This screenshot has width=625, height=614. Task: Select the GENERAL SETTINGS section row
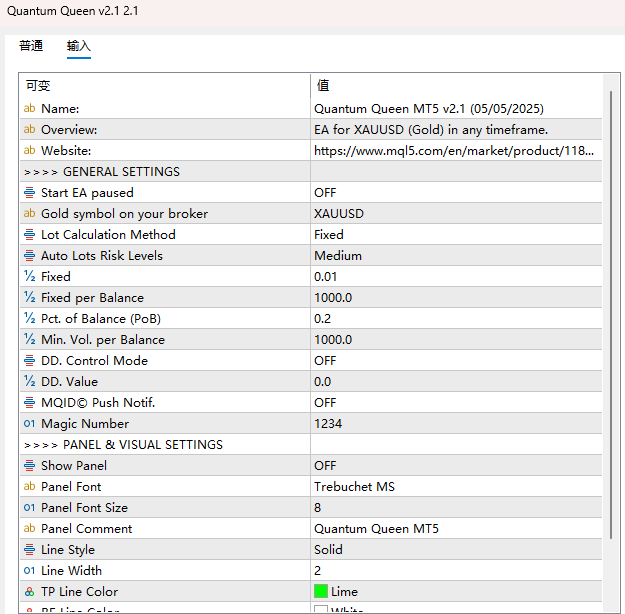tap(311, 171)
